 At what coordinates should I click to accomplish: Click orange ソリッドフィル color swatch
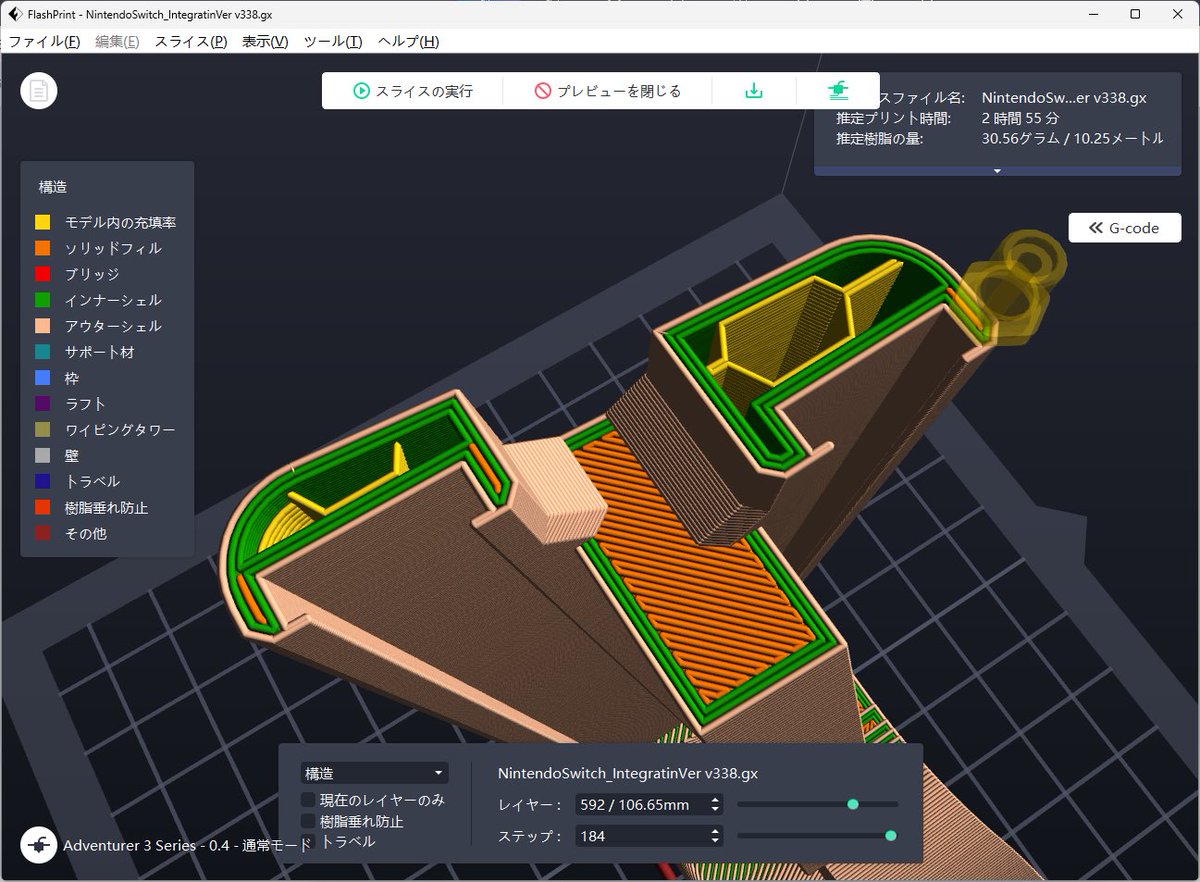pos(42,248)
